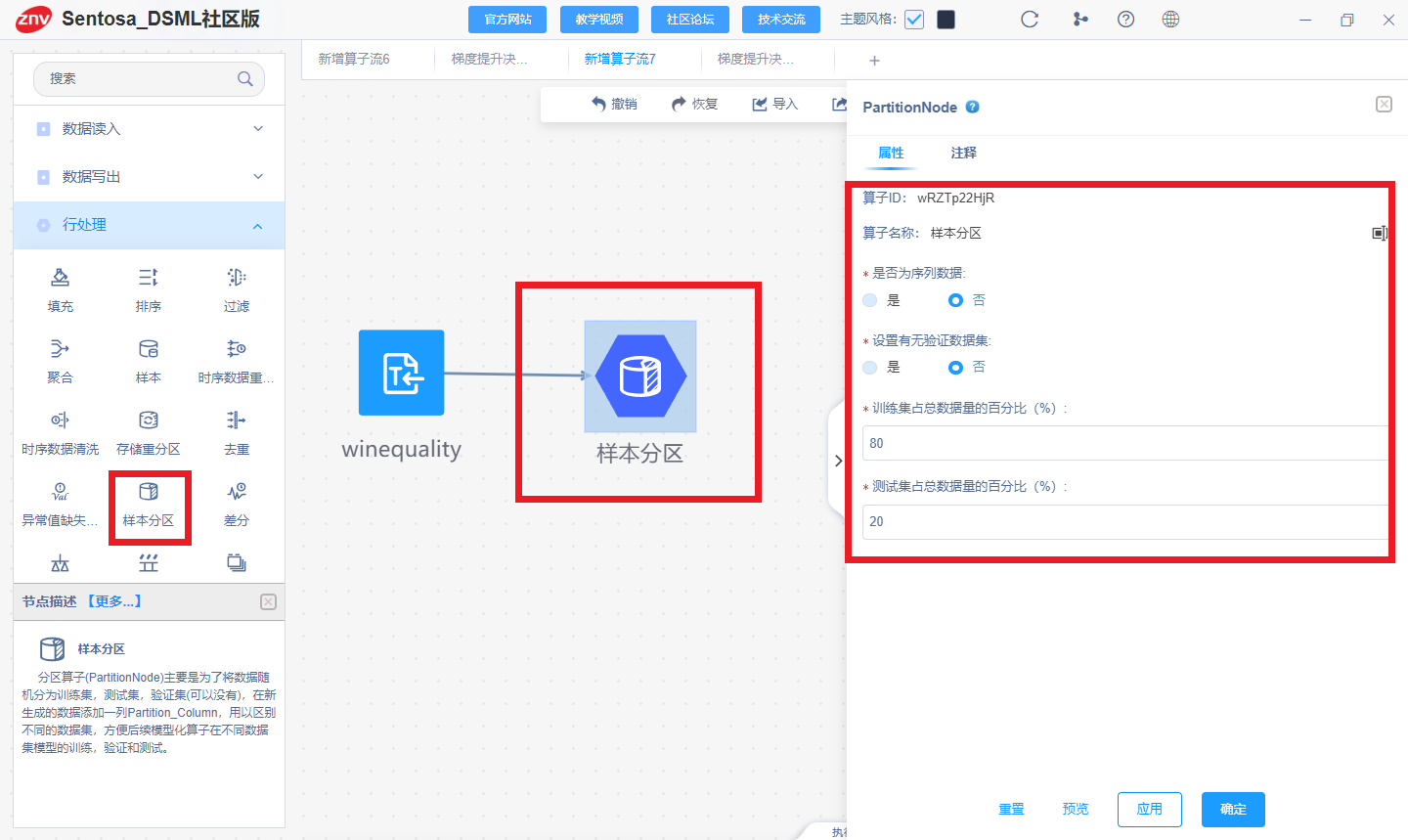The image size is (1408, 840).
Task: Click the 应用 apply button
Action: coord(1150,810)
